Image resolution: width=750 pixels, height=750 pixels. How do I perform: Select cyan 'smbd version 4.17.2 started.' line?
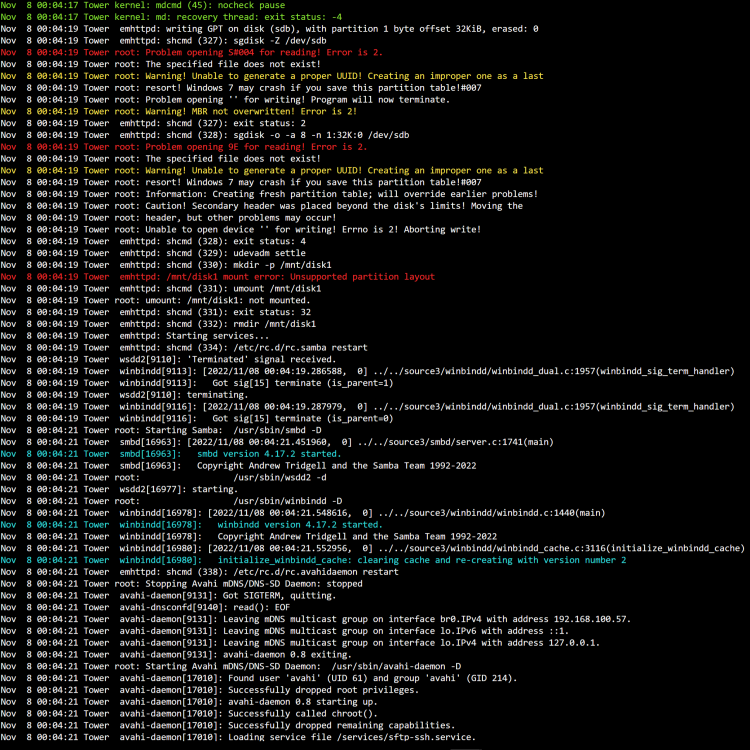171,454
